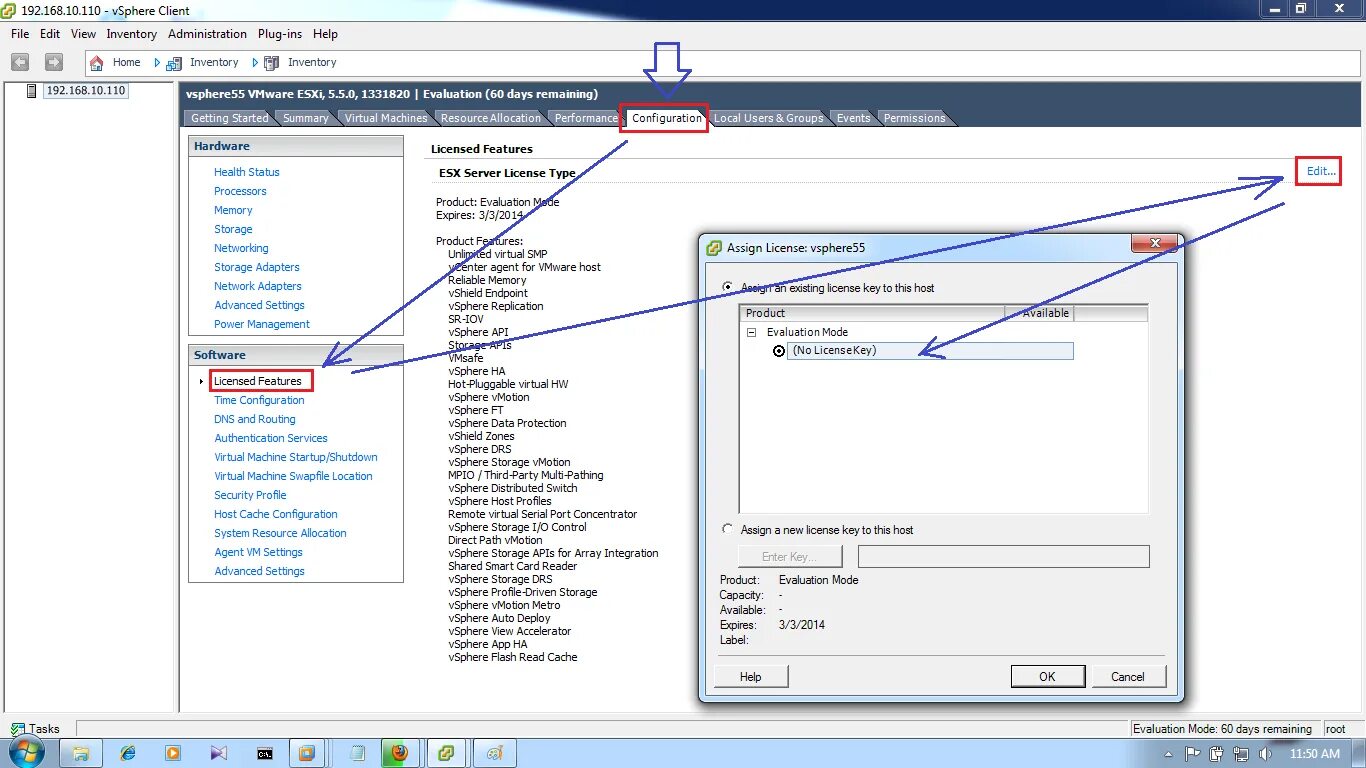The width and height of the screenshot is (1366, 768).
Task: Open the Plug-ins menu
Action: (280, 34)
